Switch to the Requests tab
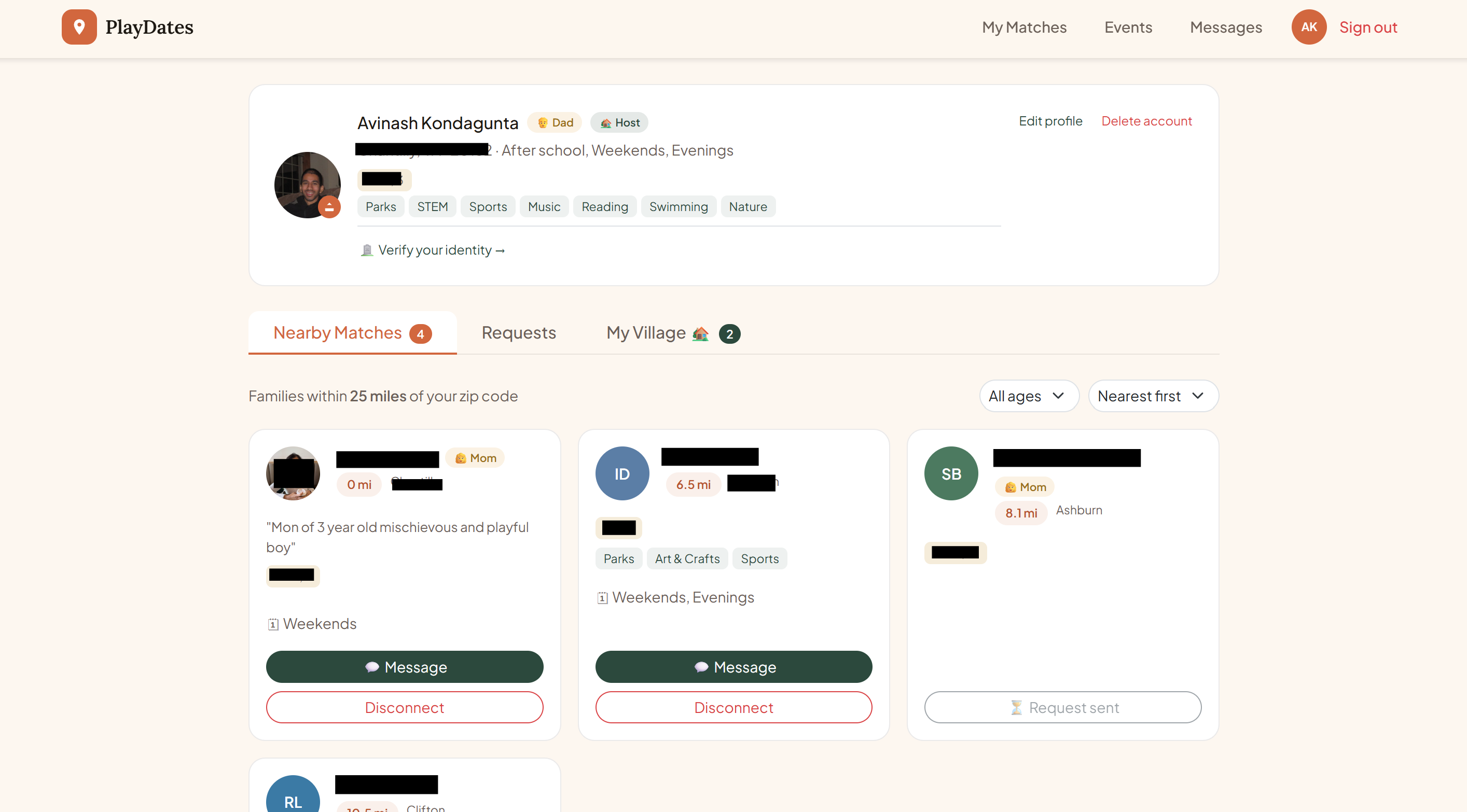 tap(518, 332)
